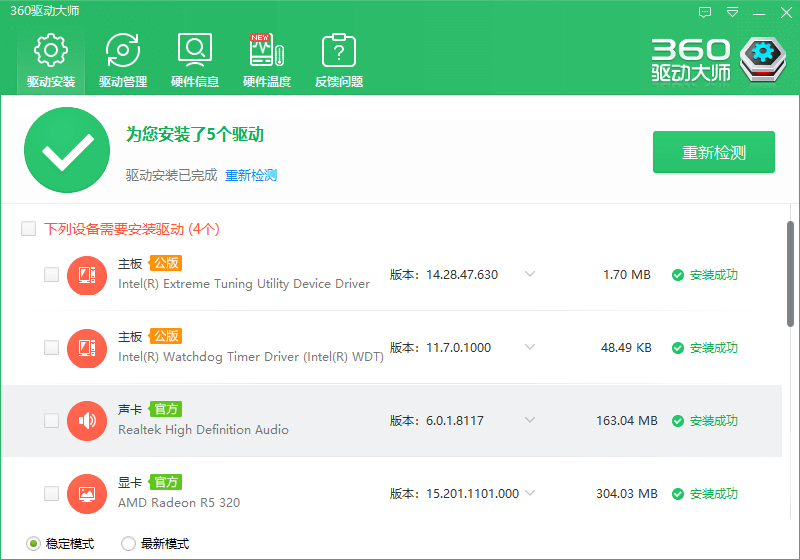The height and width of the screenshot is (560, 800).
Task: Check the Intel Extreme Tuning Utility driver box
Action: 52,274
